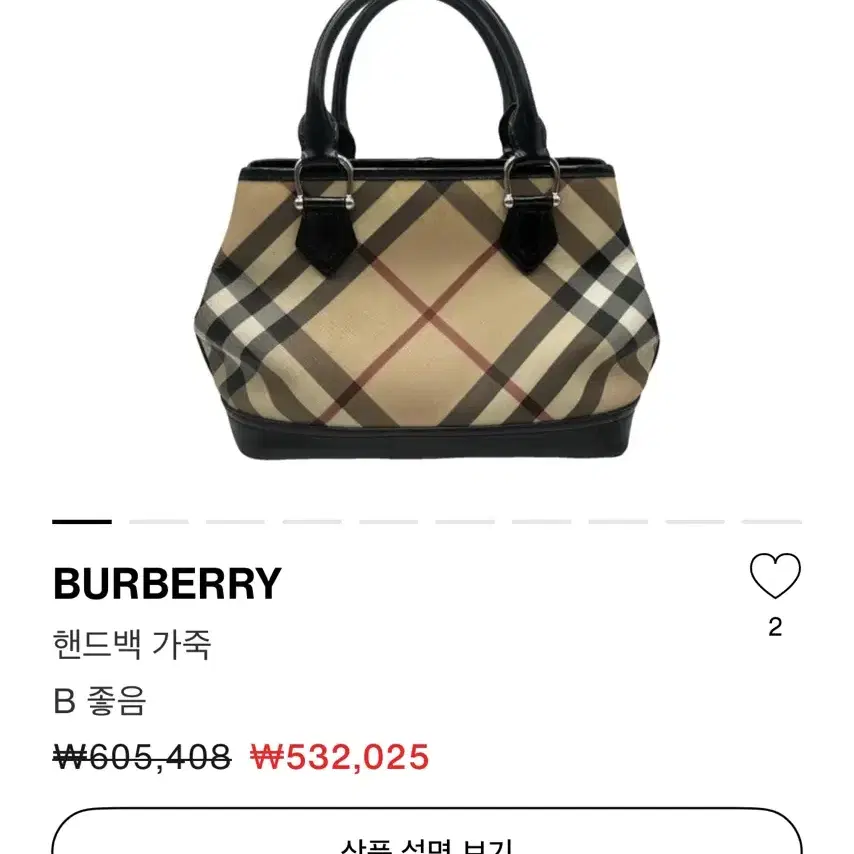Jump to the fifth image indicator
The image size is (854, 854).
coord(388,522)
